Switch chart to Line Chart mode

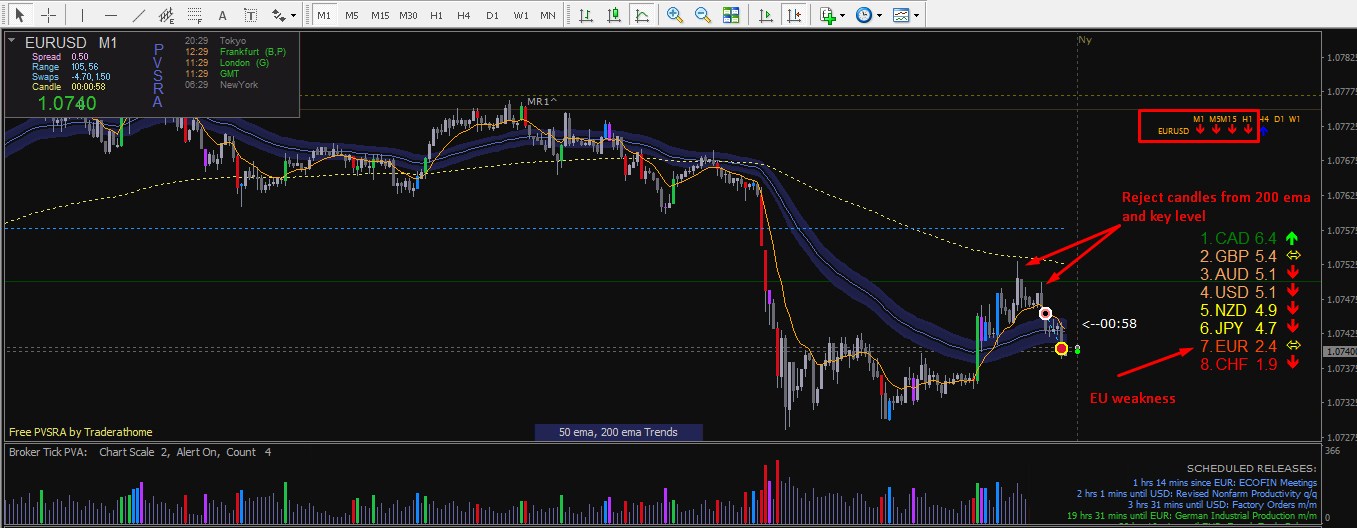pyautogui.click(x=640, y=15)
